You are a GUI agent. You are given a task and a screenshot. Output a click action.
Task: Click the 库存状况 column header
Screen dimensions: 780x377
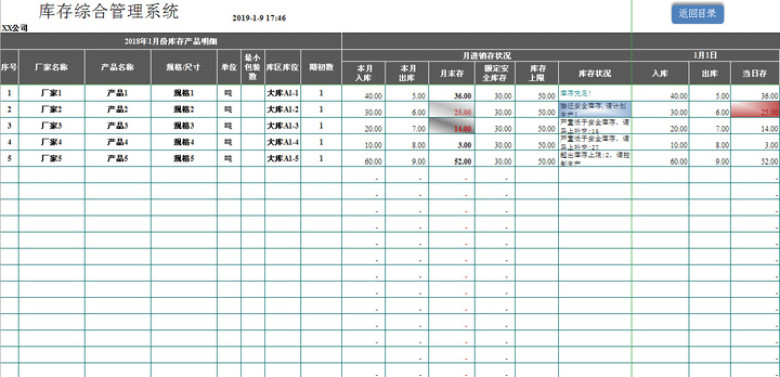coord(595,73)
